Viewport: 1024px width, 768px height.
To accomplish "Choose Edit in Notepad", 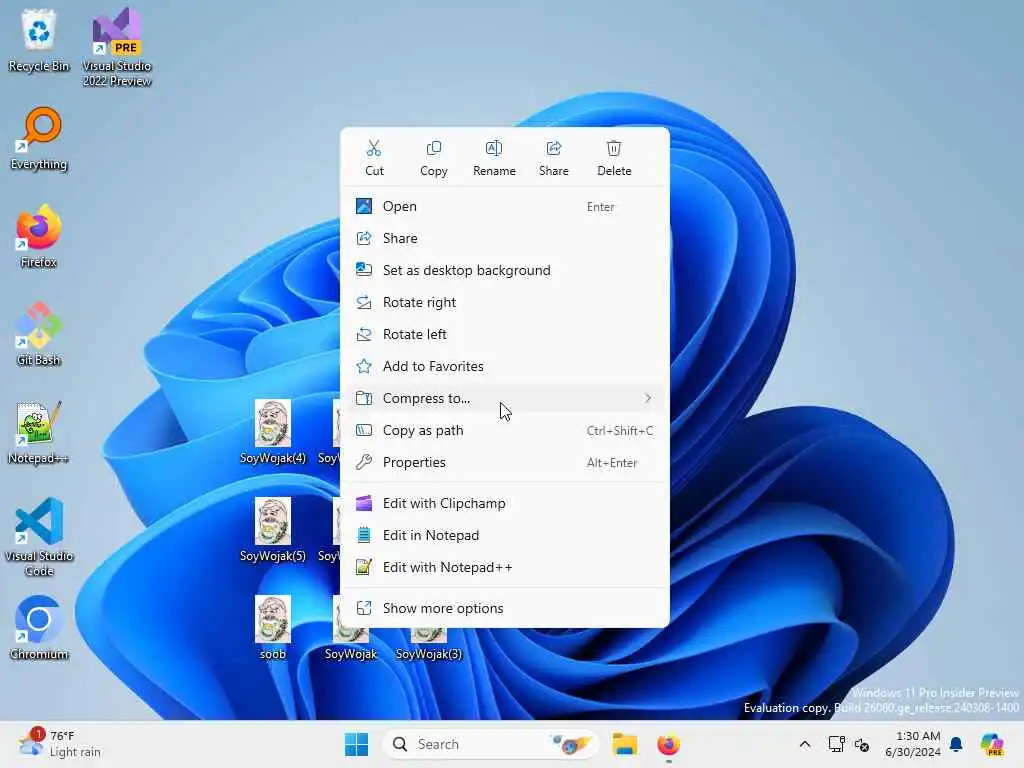I will 505,536.
